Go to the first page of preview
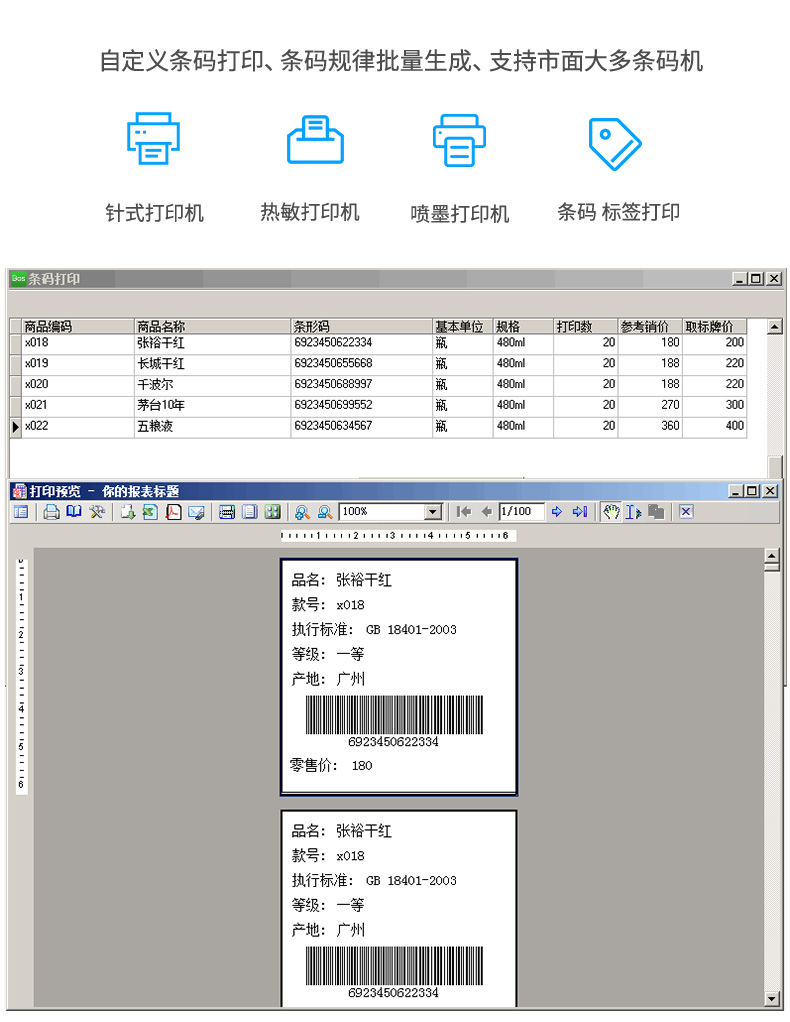Screen dimensions: 790x1022 [463, 512]
